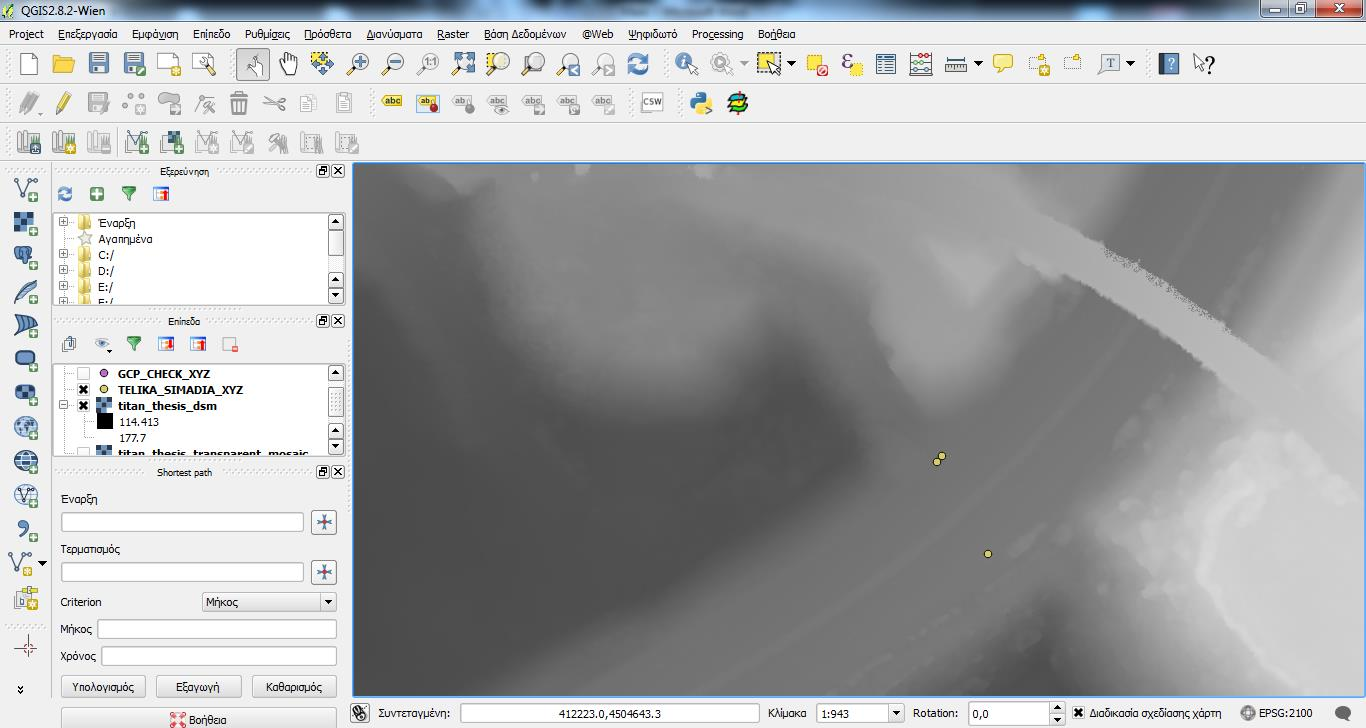Click the Βοήθεια button in Shortest path panel
1366x728 pixels.
coord(199,719)
